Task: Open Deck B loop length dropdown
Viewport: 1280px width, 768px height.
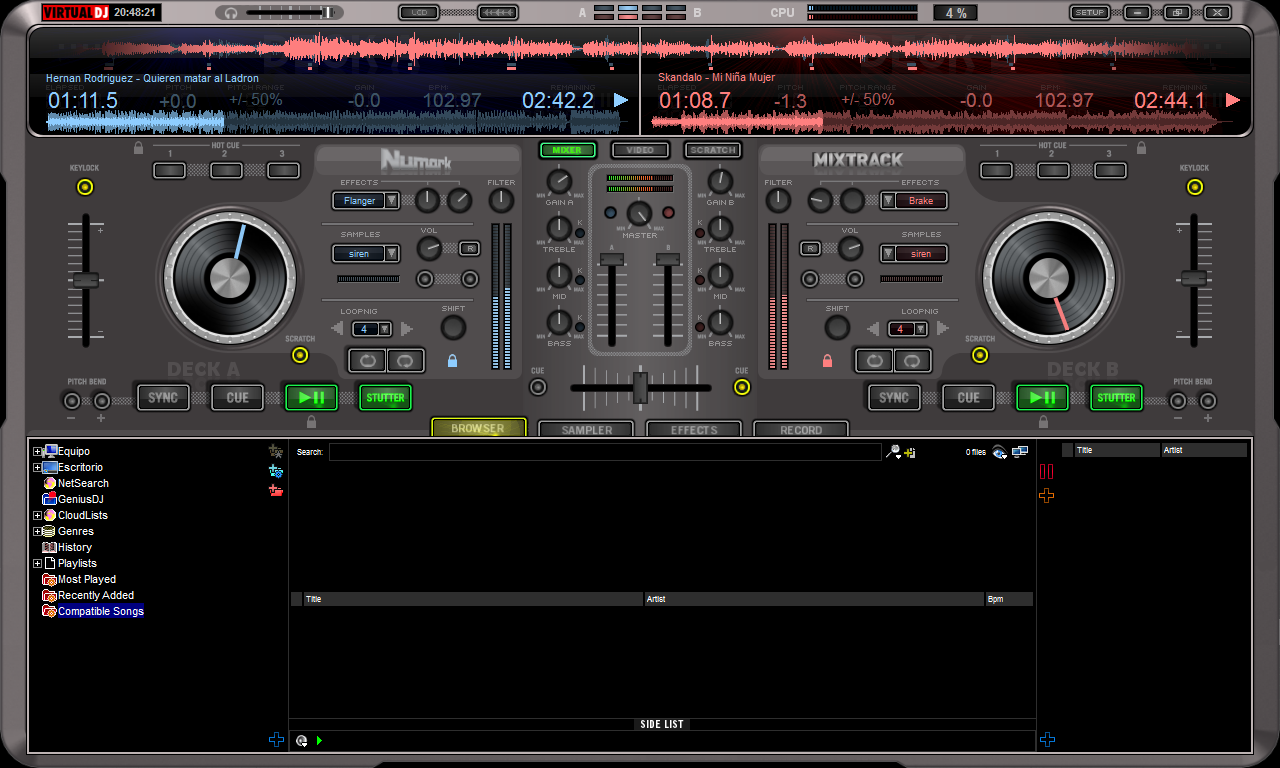Action: pos(921,329)
